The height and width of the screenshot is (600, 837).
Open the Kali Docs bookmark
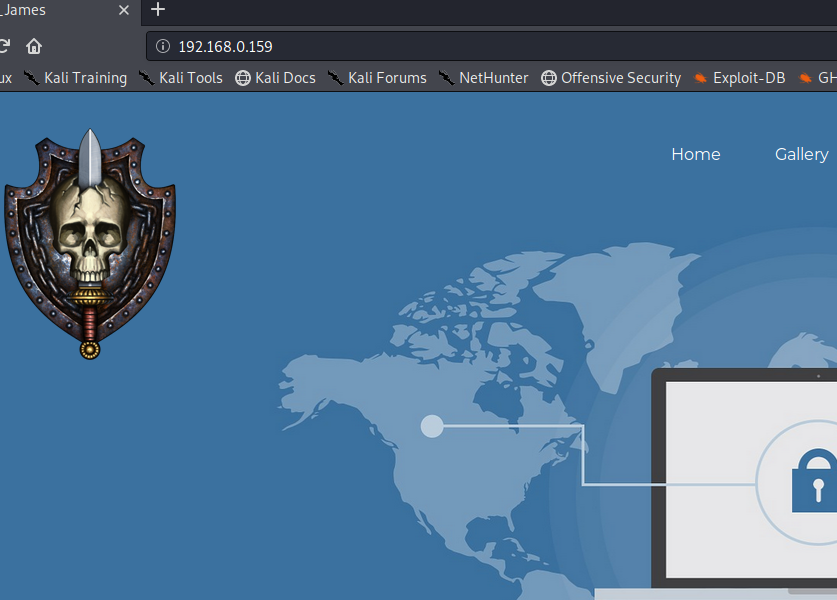pyautogui.click(x=275, y=78)
